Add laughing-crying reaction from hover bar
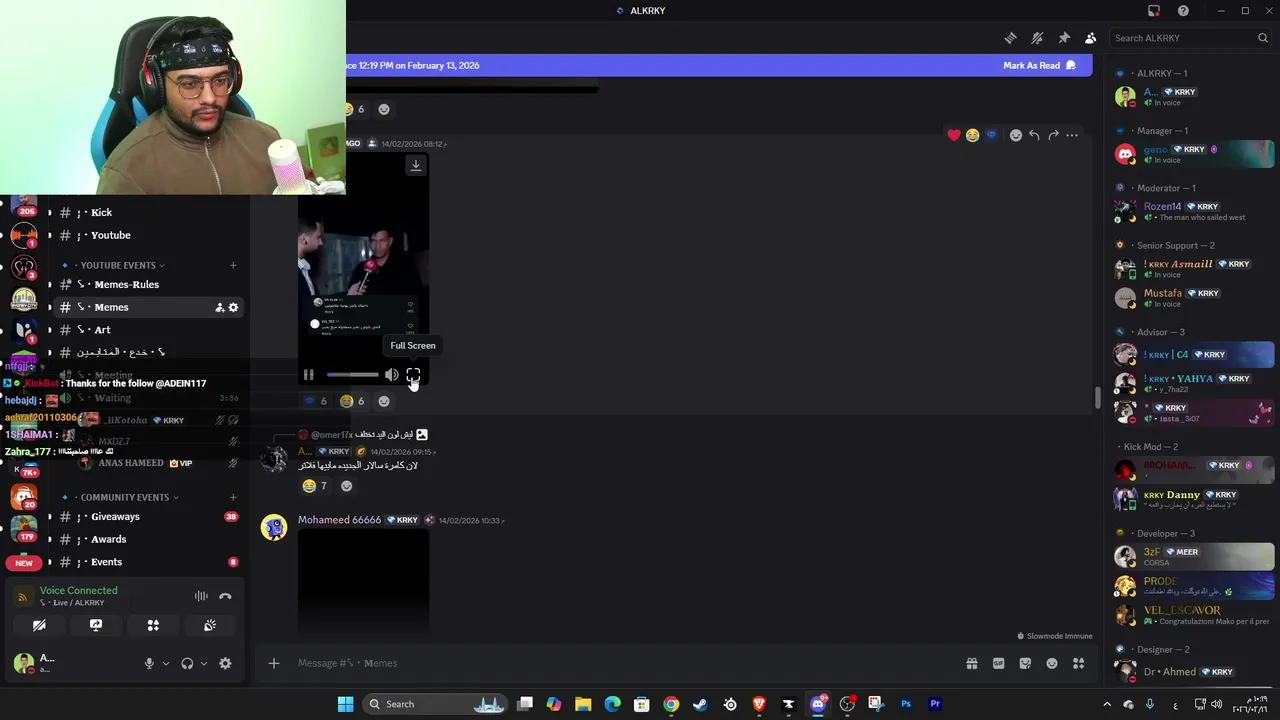Viewport: 1280px width, 720px height. (972, 135)
